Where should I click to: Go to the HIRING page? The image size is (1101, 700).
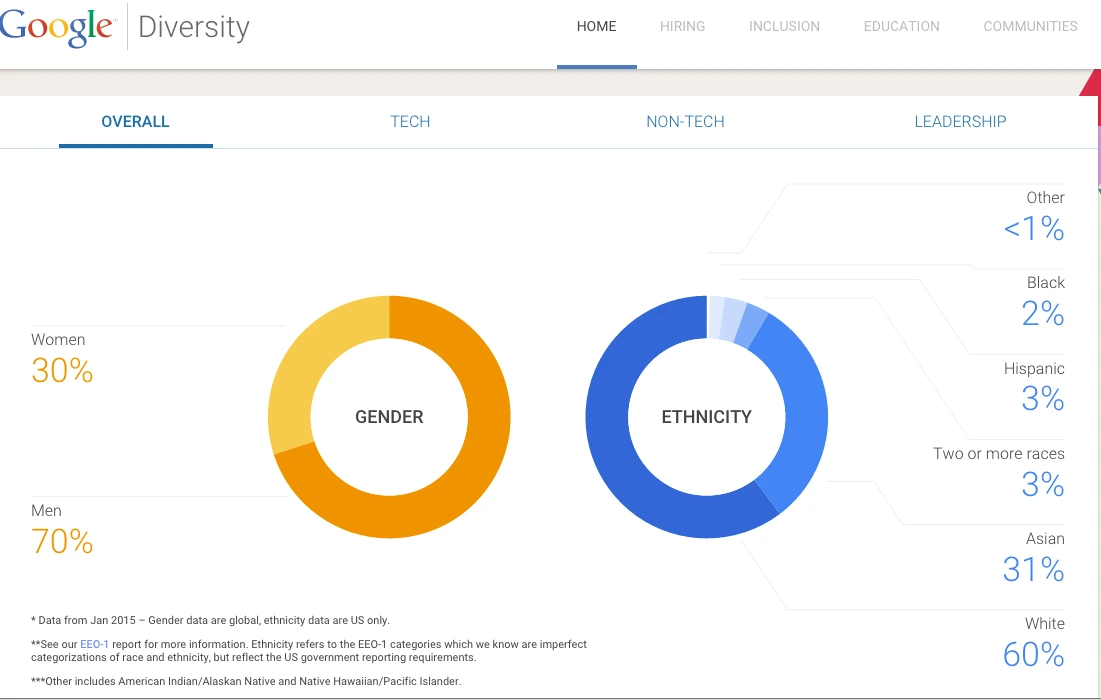tap(683, 27)
